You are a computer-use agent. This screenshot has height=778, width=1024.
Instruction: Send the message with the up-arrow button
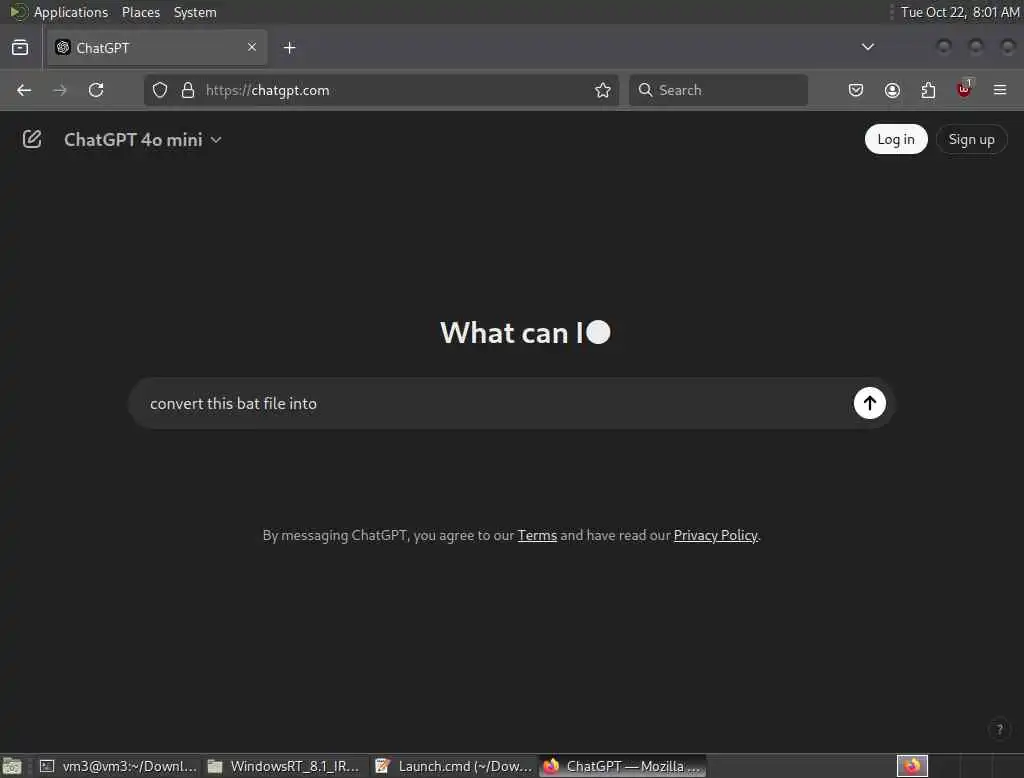point(869,403)
